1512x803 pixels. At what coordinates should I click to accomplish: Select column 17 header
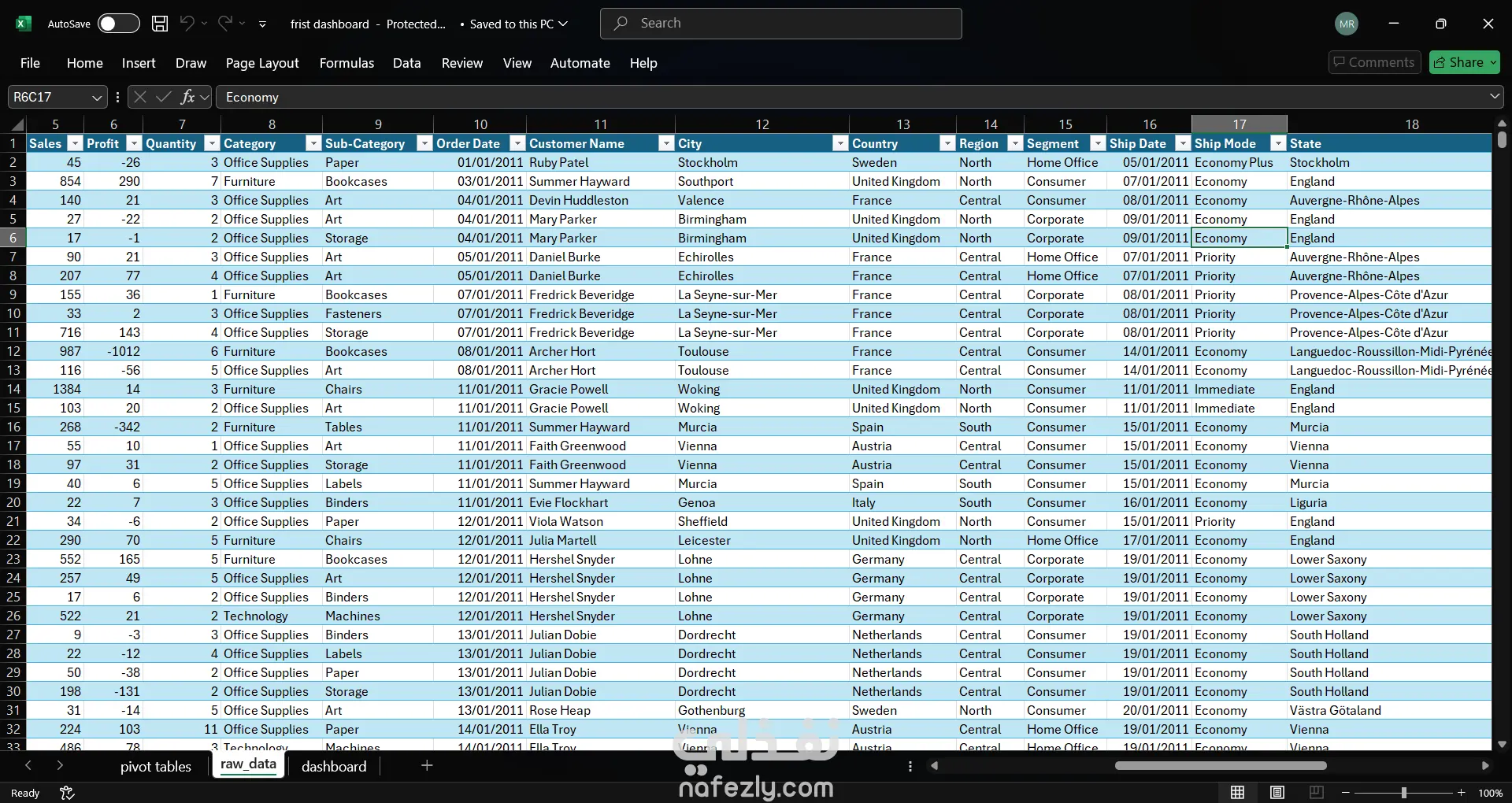pos(1240,124)
